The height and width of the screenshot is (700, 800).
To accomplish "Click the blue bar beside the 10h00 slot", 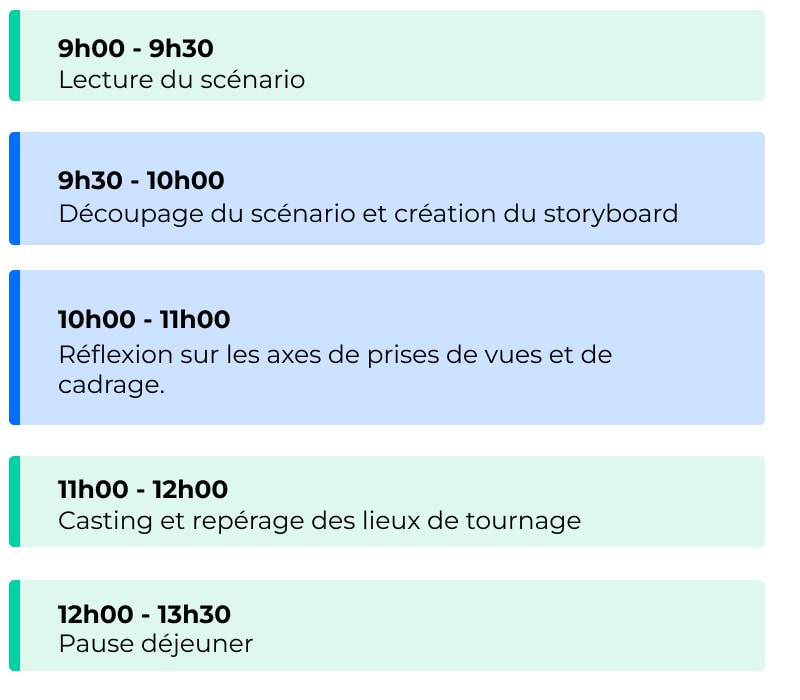I will 14,347.
